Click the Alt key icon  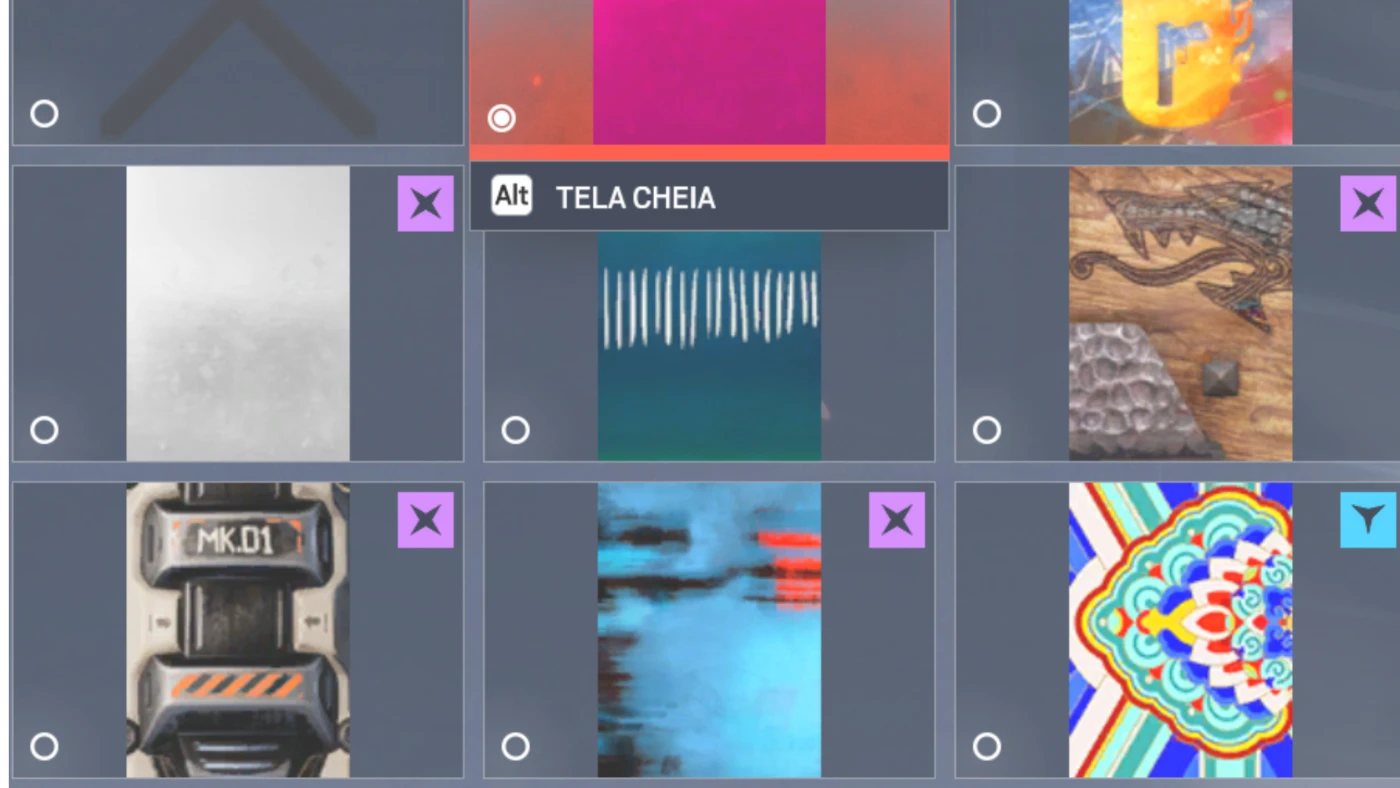tap(511, 196)
